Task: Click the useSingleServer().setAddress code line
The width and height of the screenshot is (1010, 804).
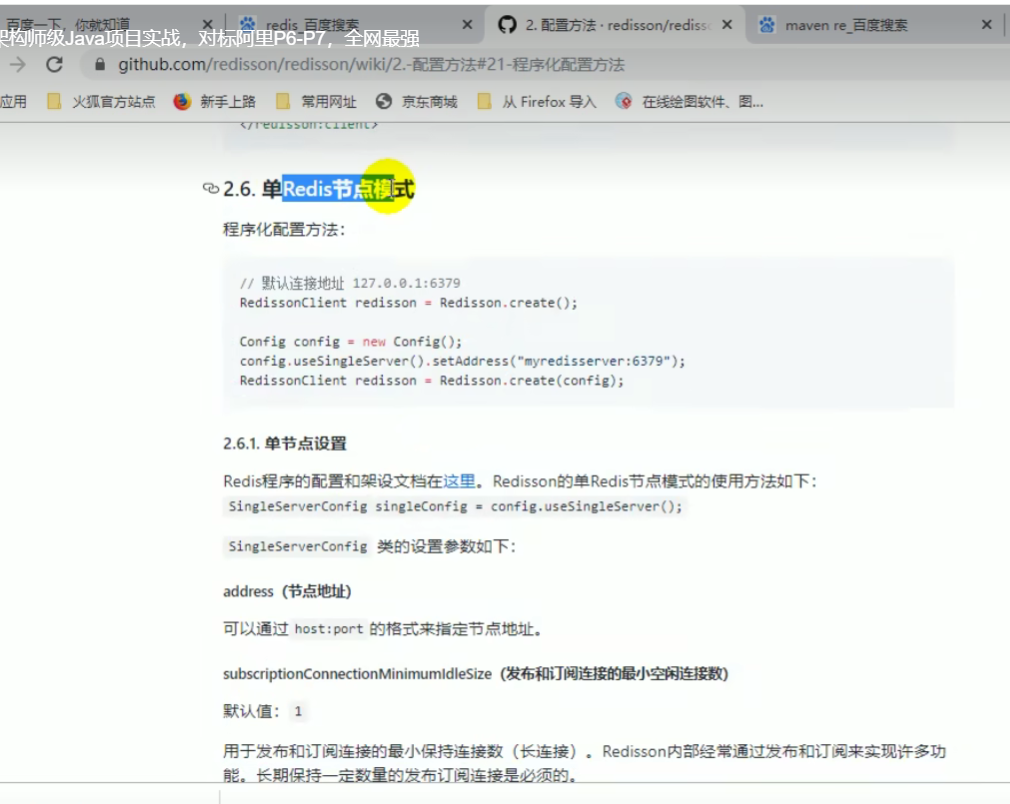Action: 462,361
